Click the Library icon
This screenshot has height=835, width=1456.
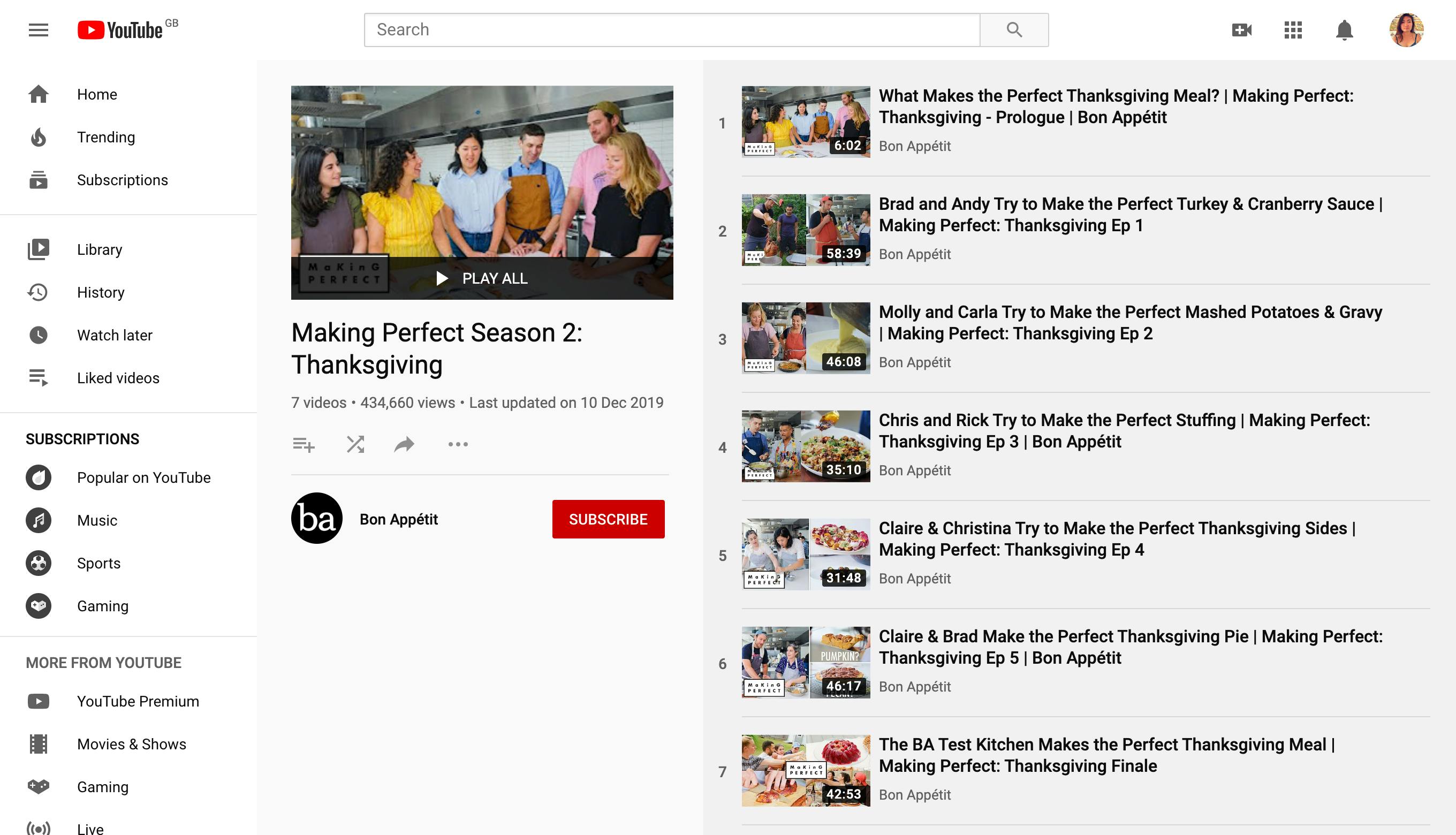pyautogui.click(x=39, y=249)
